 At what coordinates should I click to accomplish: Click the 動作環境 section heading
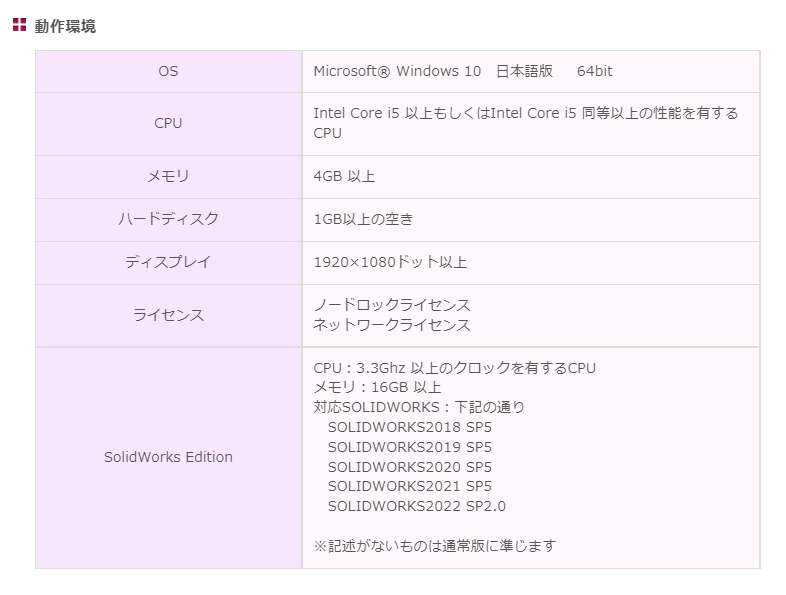point(65,26)
